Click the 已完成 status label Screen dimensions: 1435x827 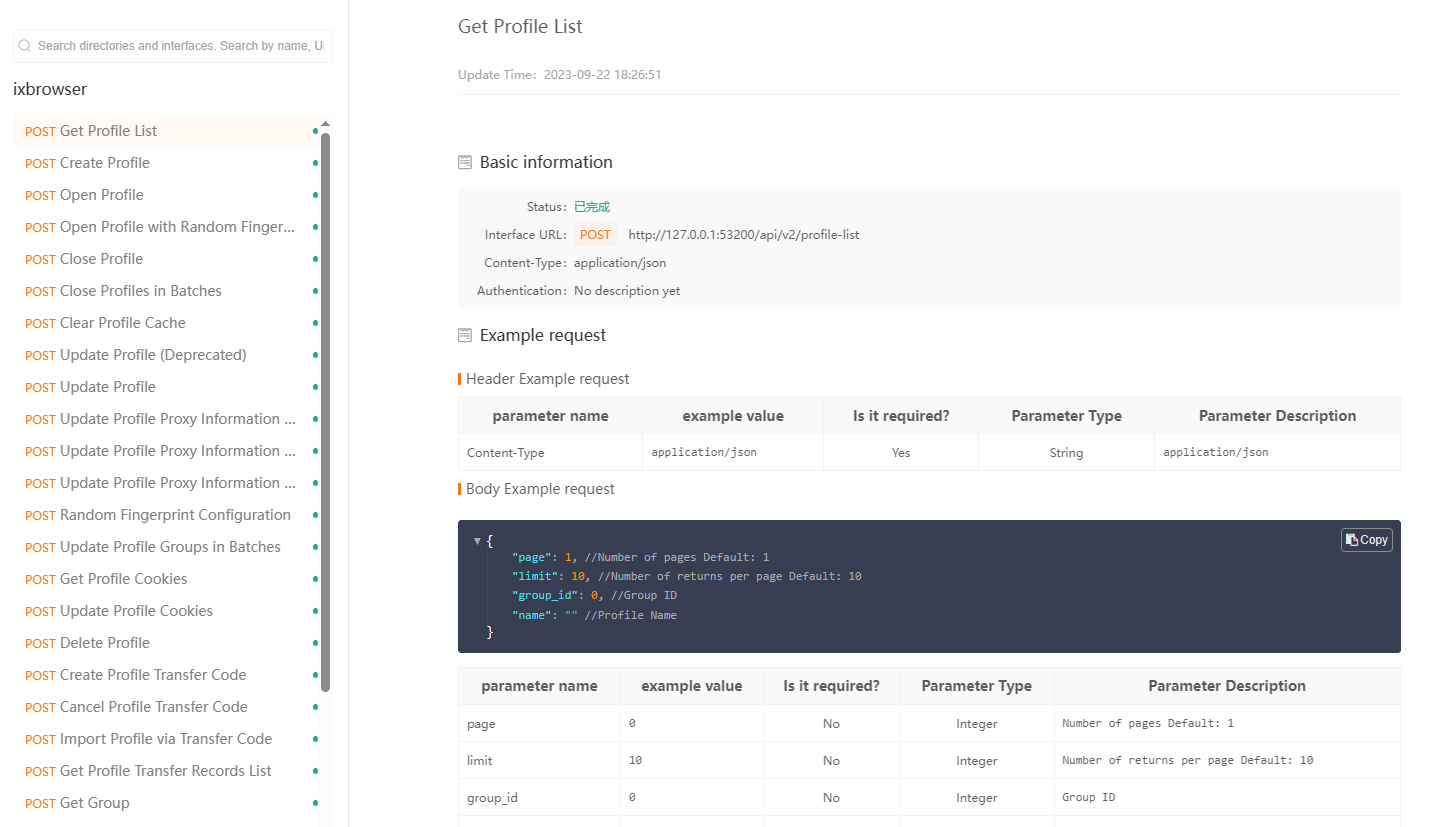tap(590, 206)
